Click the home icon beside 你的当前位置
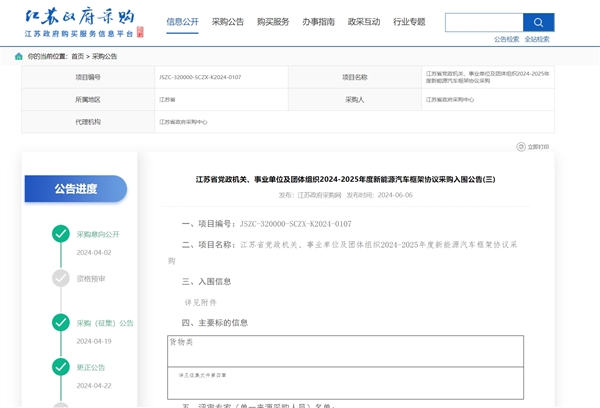The height and width of the screenshot is (408, 600). pos(19,56)
